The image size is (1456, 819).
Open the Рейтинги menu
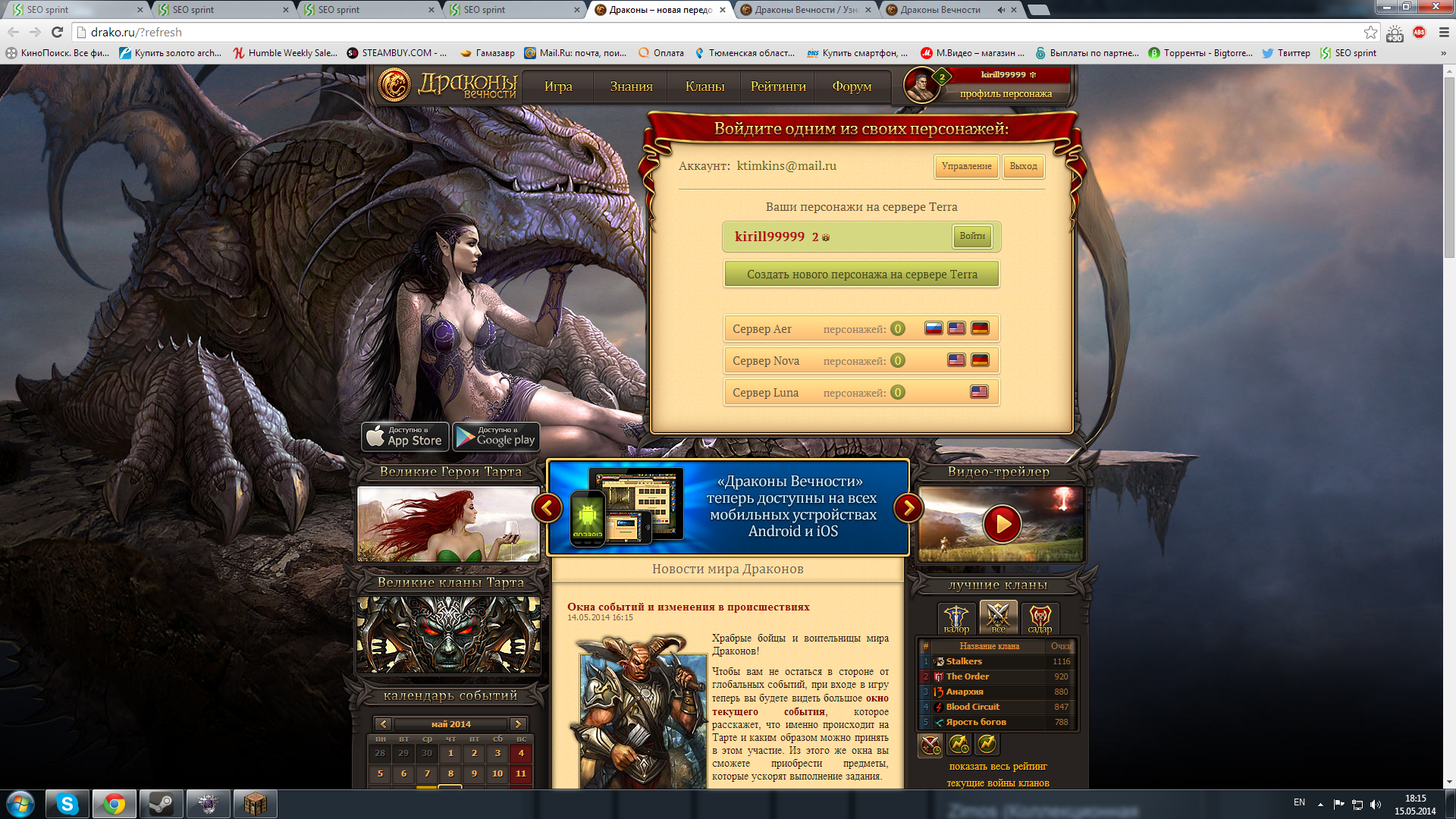click(778, 86)
